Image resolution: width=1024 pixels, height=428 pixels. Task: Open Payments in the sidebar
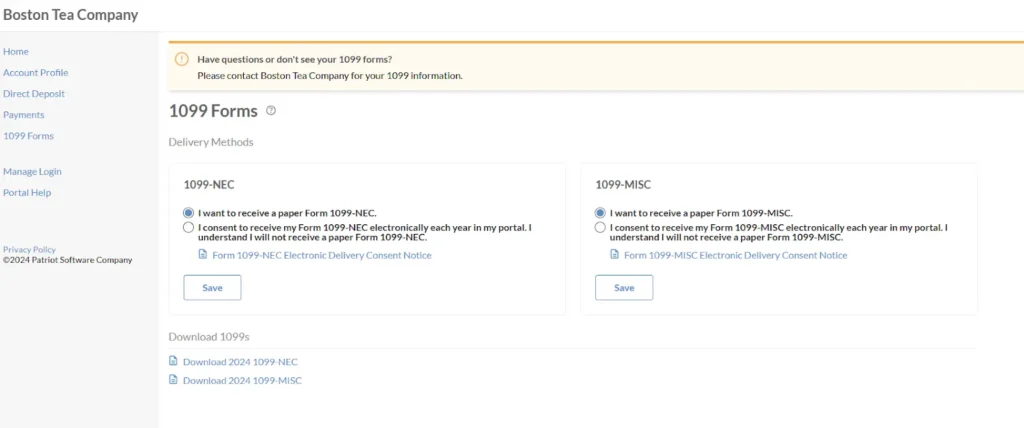click(24, 115)
